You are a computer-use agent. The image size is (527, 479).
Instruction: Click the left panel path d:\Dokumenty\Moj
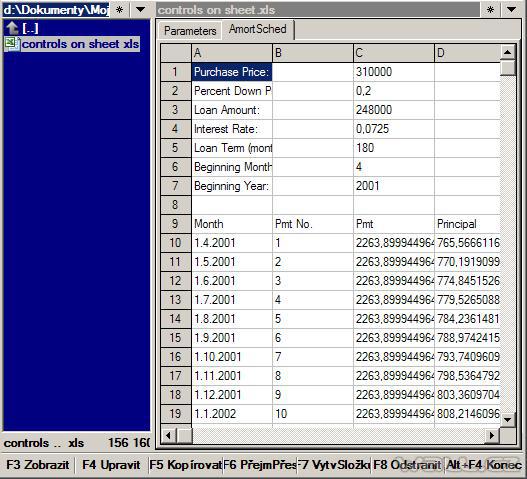(x=56, y=10)
